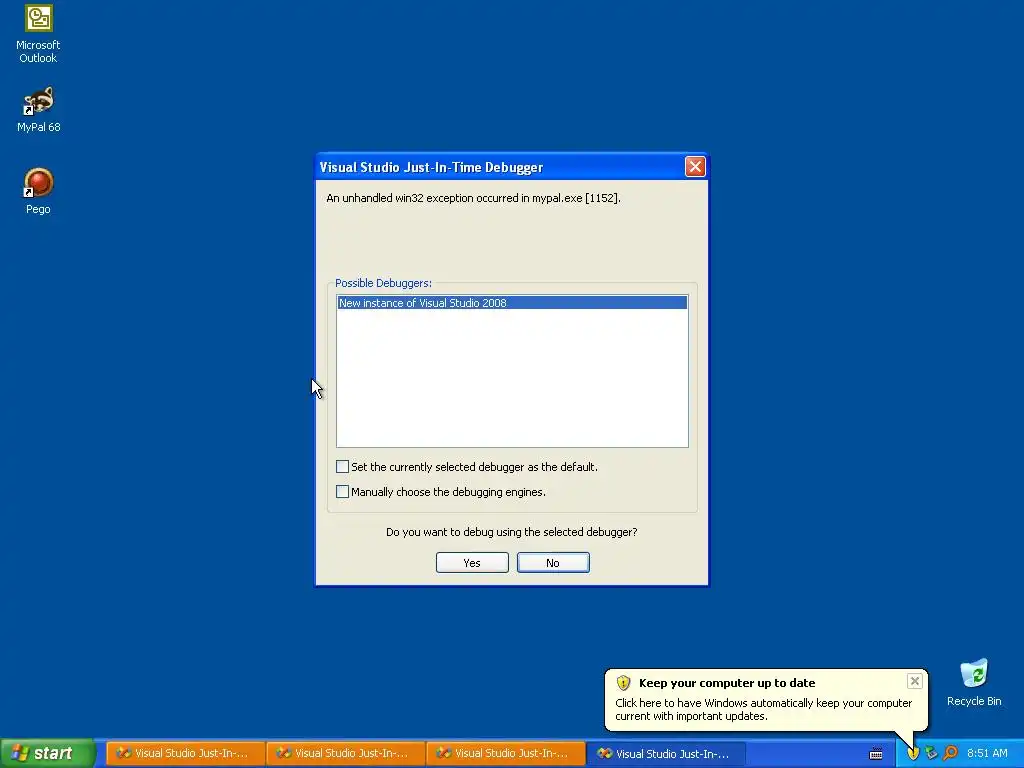Screen dimensions: 1024x768
Task: Click the active fourth Visual Studio Just-In taskbar button
Action: 665,754
